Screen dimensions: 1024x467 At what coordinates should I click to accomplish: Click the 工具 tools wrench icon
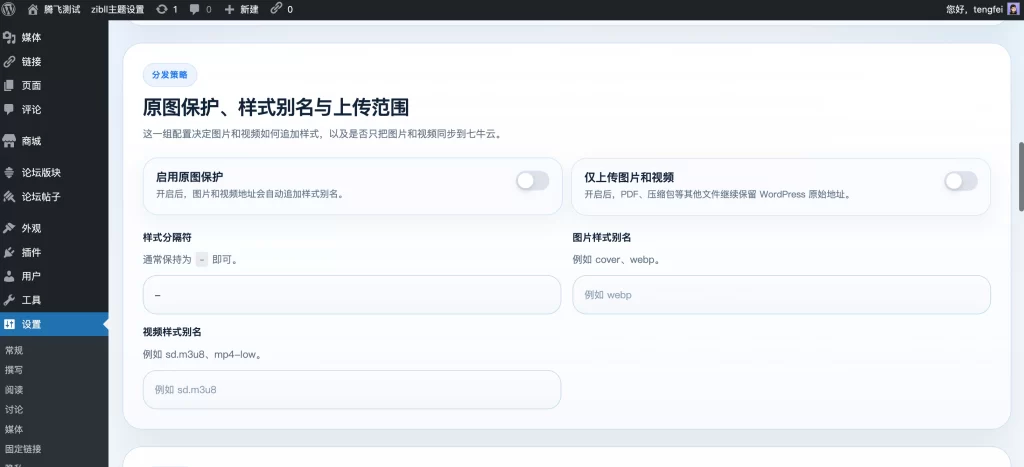9,300
